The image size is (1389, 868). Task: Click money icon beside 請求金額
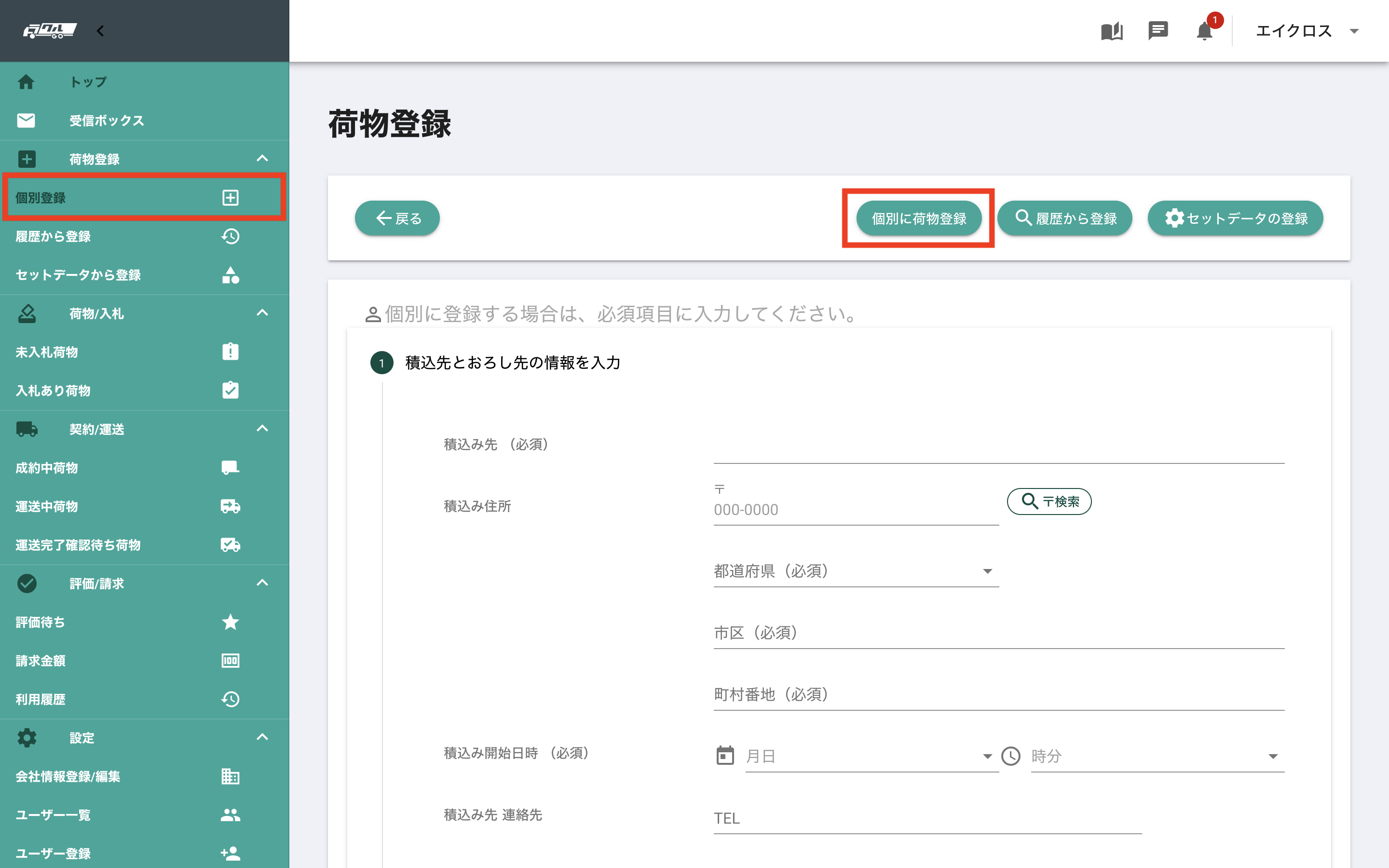[x=230, y=661]
